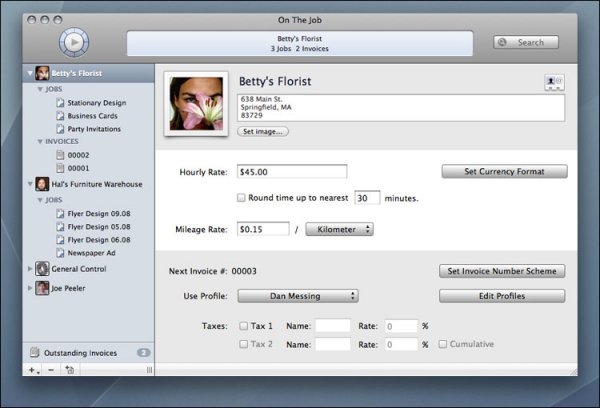600x408 pixels.
Task: Click the Hourly Rate field showing $45.00
Action: pyautogui.click(x=292, y=171)
